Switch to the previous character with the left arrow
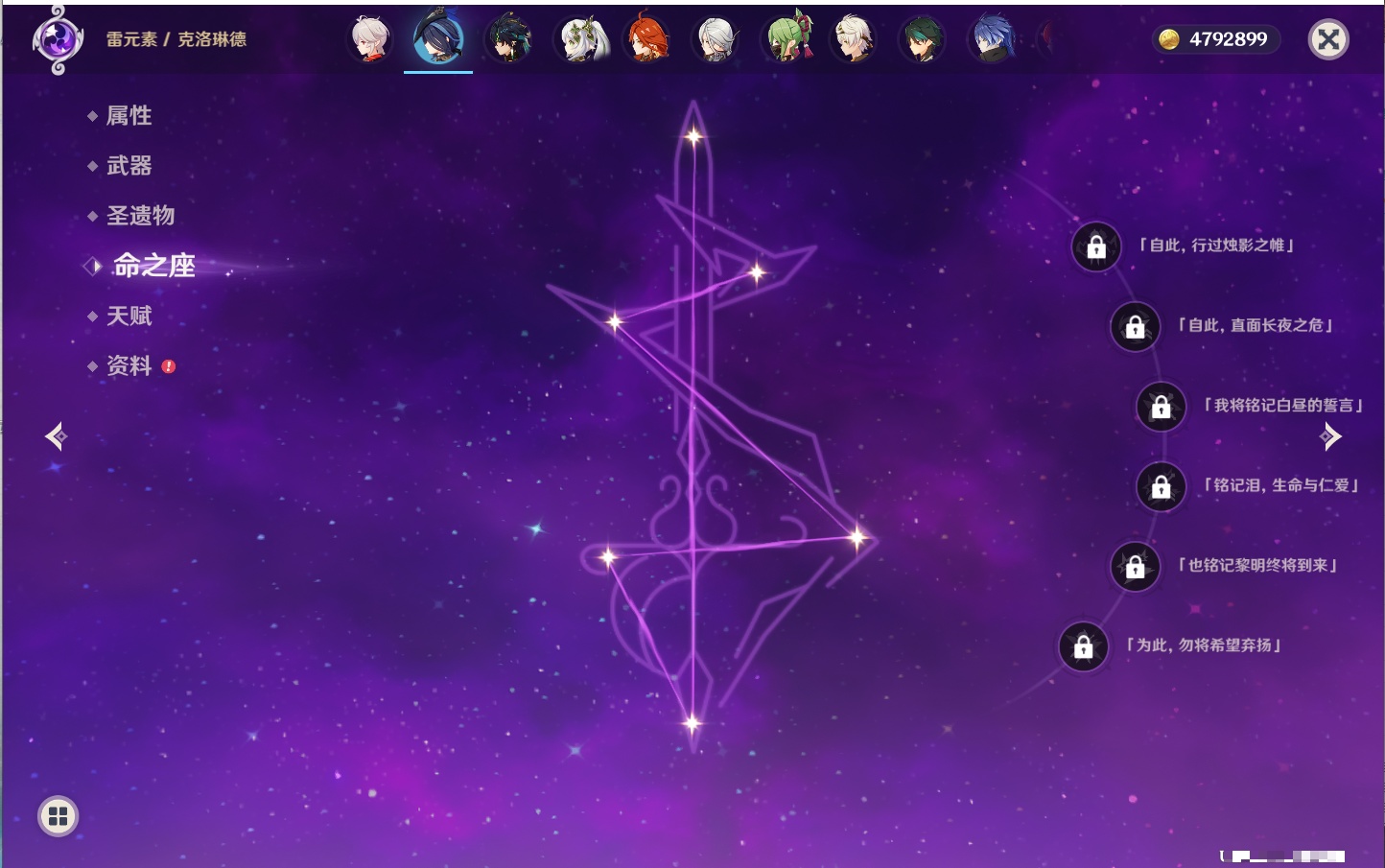 point(56,436)
